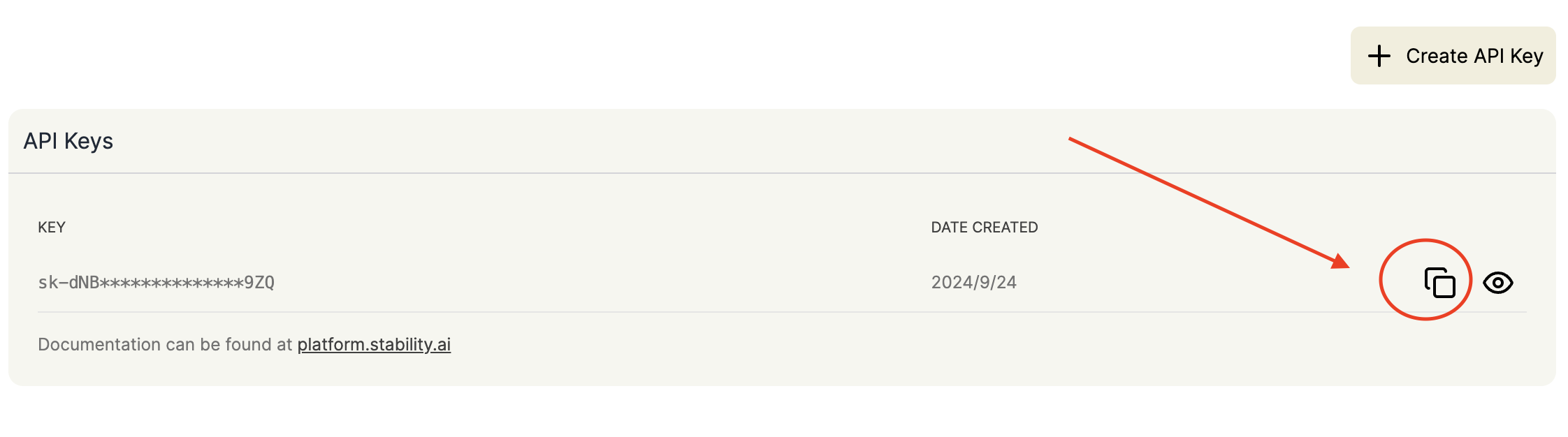Click the divider line under API Keys heading

coord(782,172)
